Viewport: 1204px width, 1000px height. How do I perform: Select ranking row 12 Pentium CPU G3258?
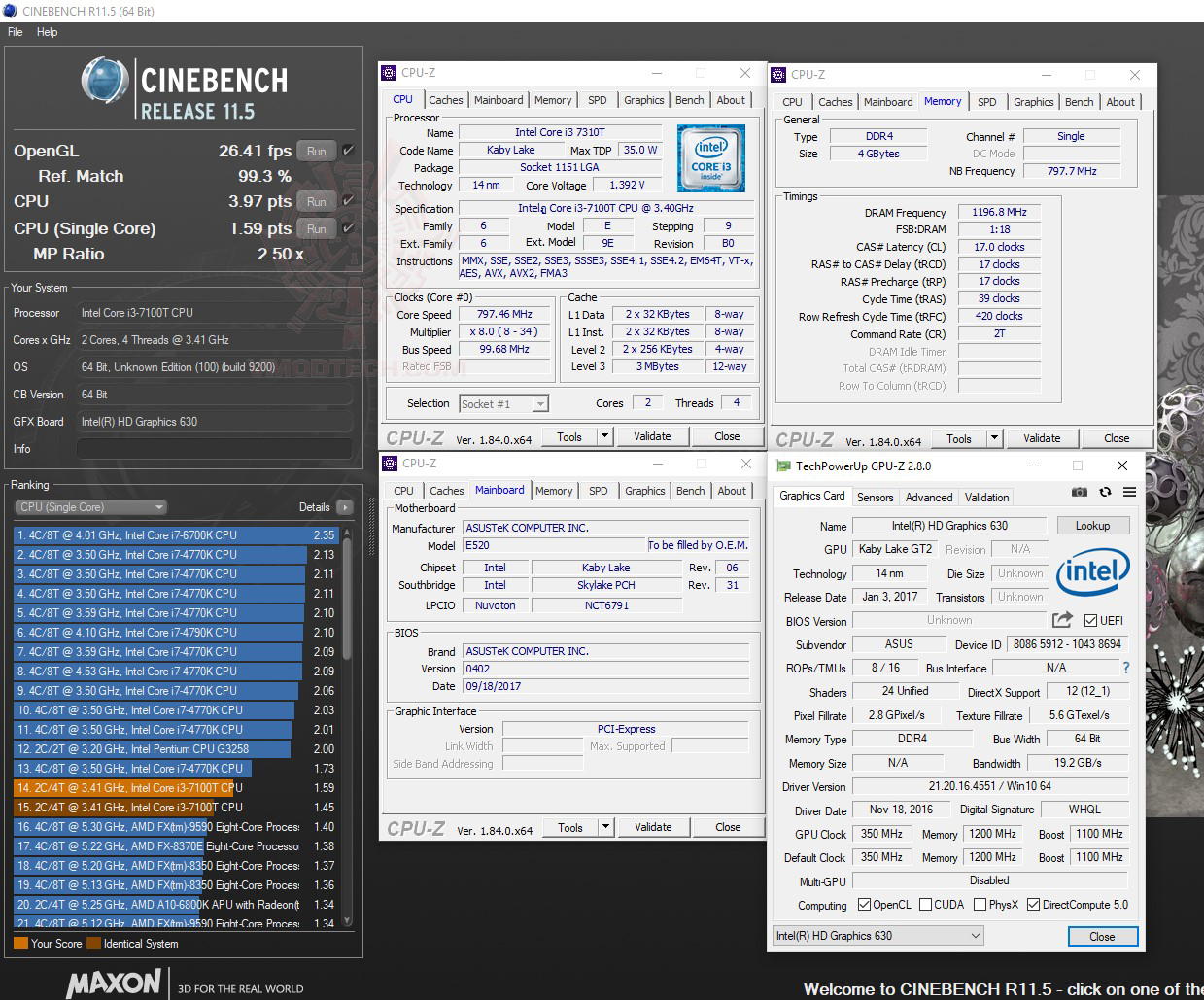(x=175, y=749)
